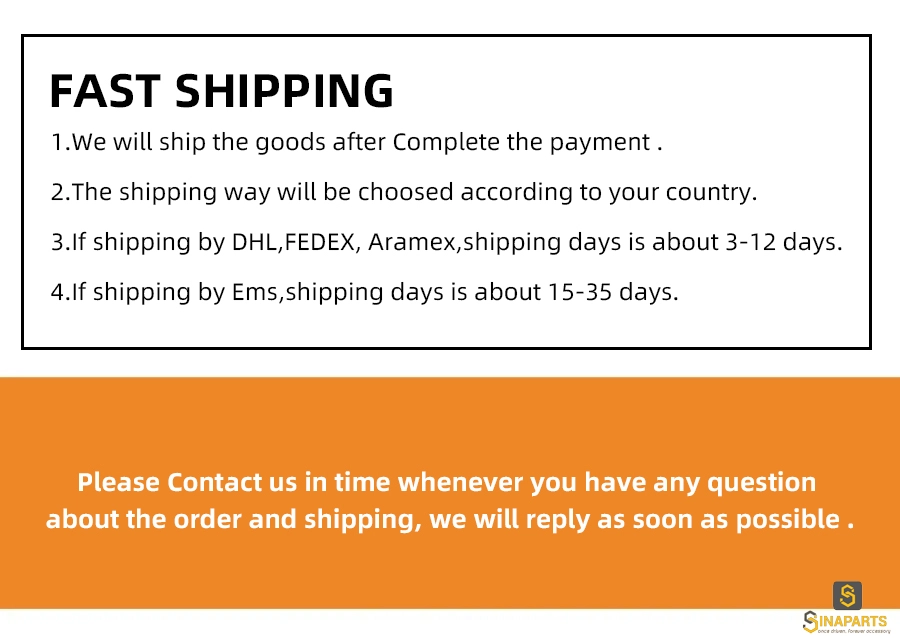The image size is (900, 638).
Task: Click the 'about the order and shipping' line
Action: pos(450,519)
